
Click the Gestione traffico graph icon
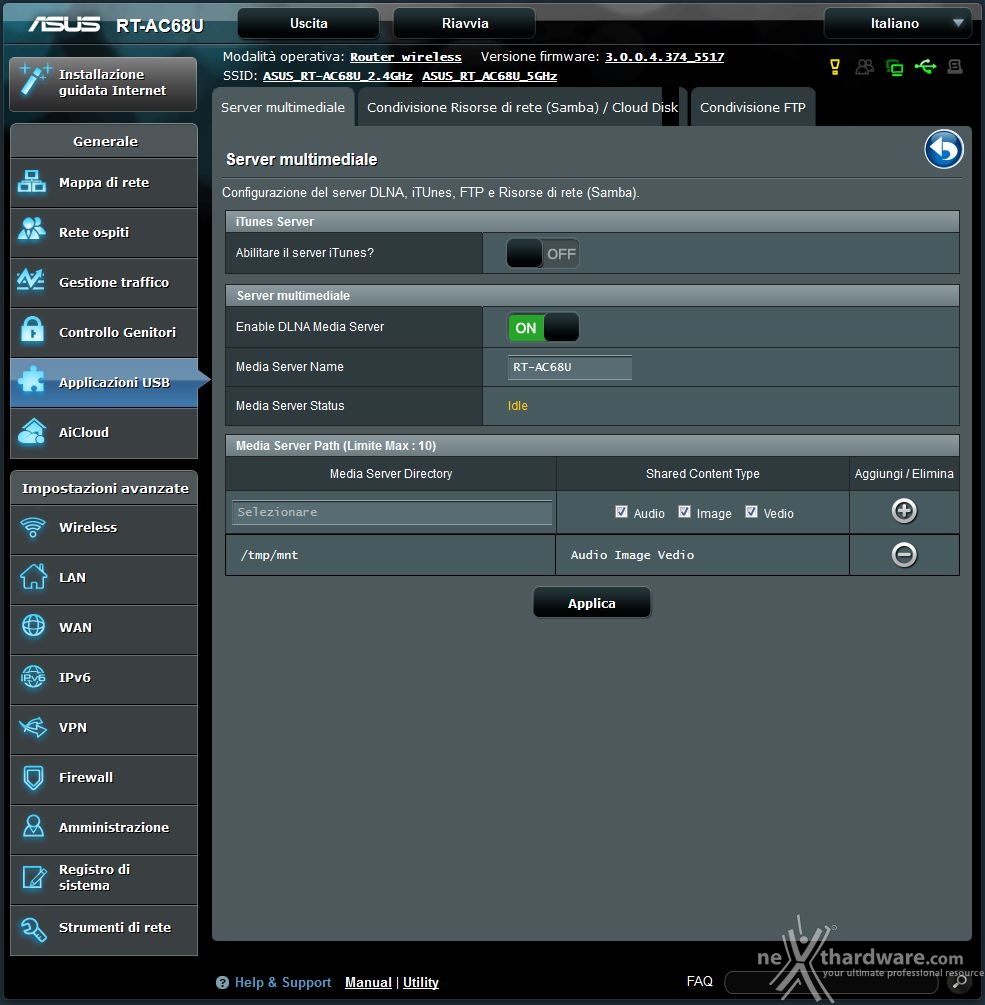31,279
